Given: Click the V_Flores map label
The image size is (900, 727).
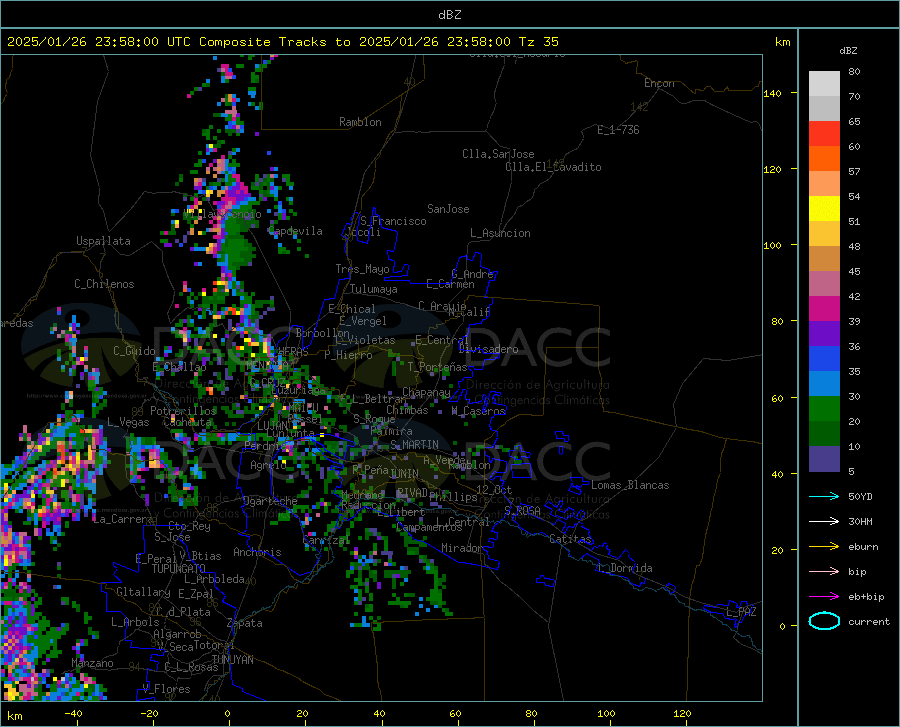Looking at the screenshot, I should [x=166, y=689].
